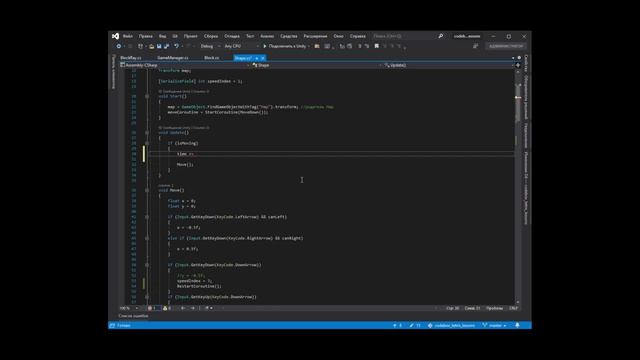This screenshot has height=360, width=640.
Task: Open the Список ошибок panel tab
Action: 133,316
